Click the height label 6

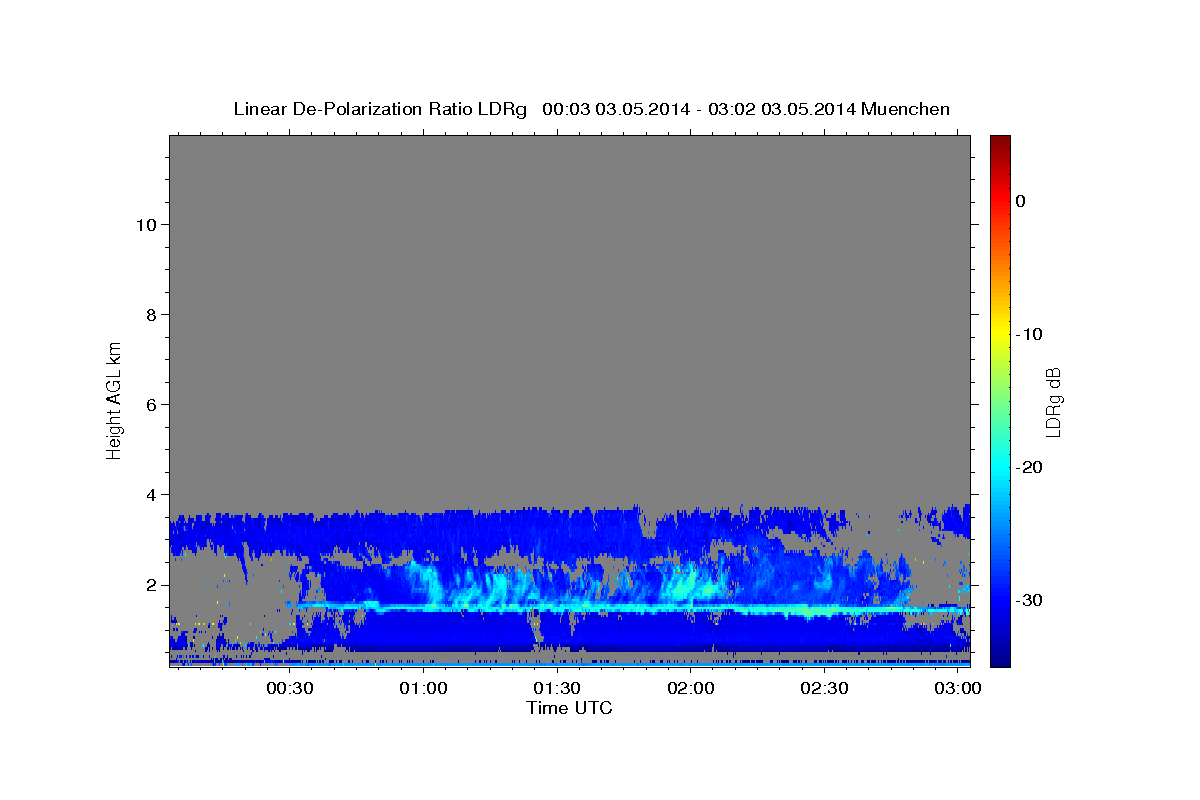[x=150, y=404]
